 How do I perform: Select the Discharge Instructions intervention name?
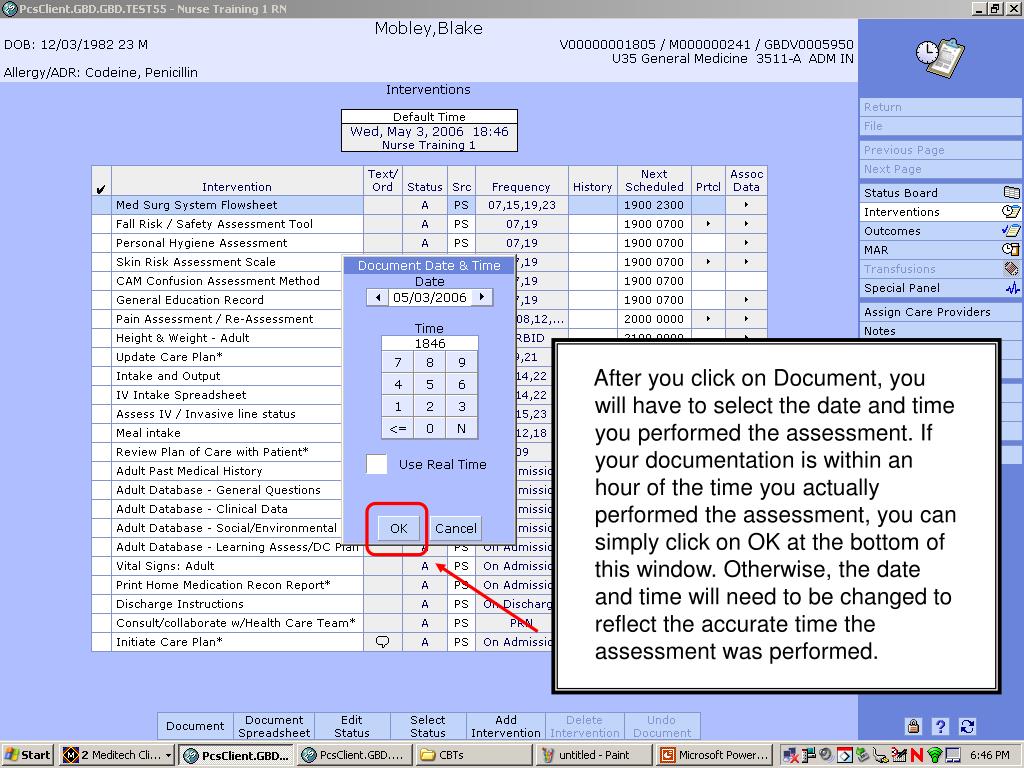pyautogui.click(x=180, y=604)
